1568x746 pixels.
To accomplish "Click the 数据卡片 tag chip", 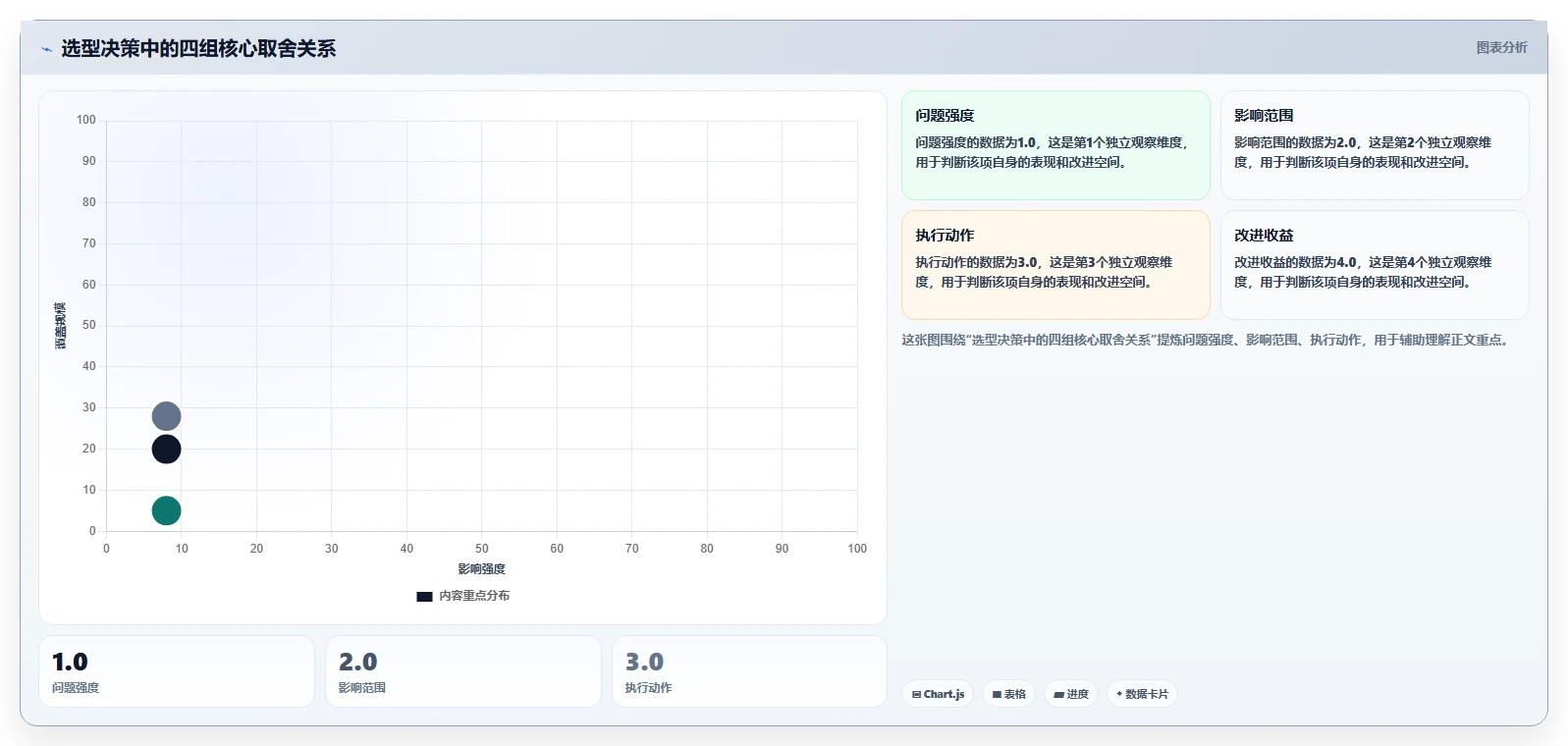I will pos(1142,694).
